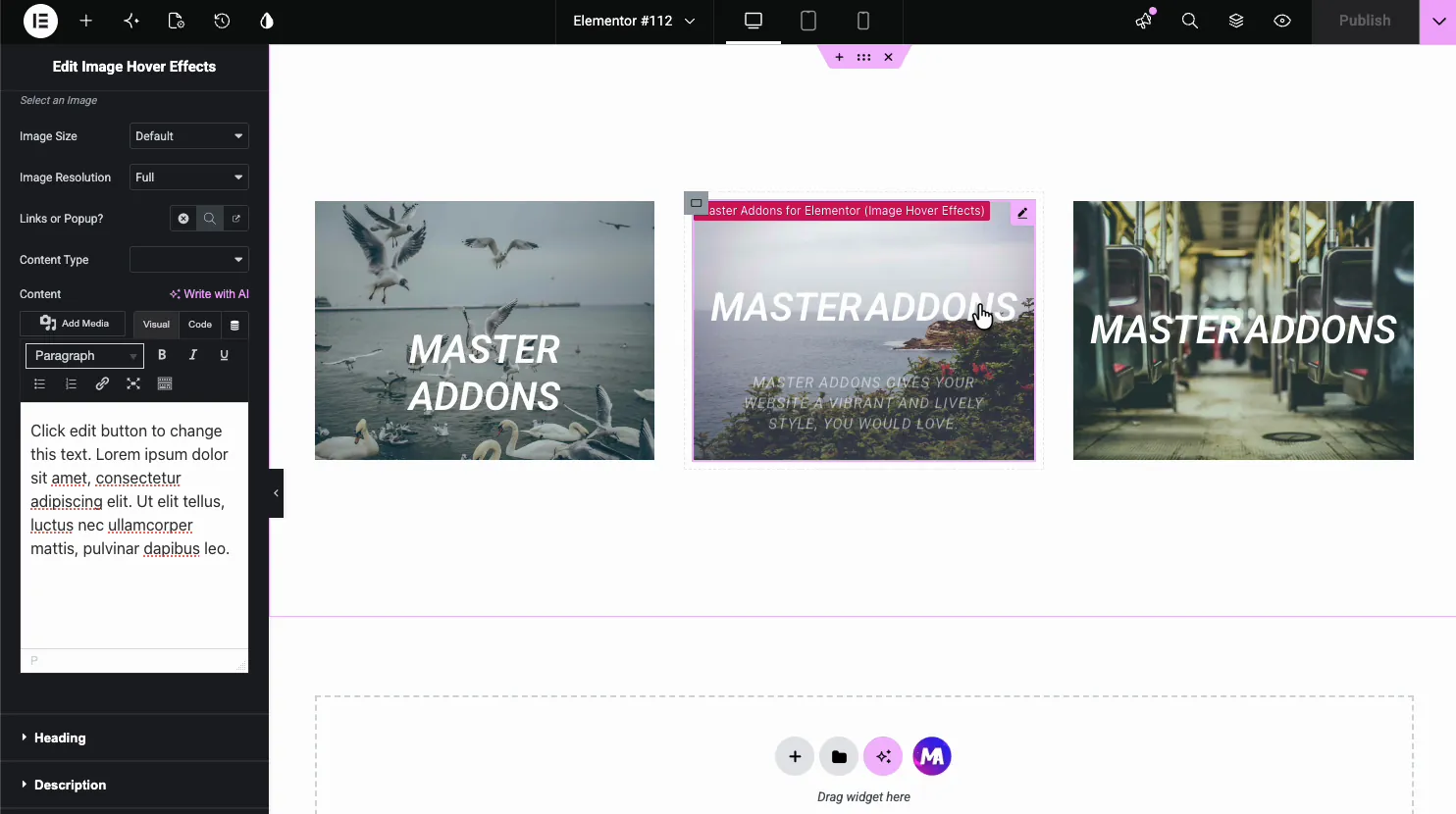The width and height of the screenshot is (1456, 814).
Task: Click the AI sparkle build button
Action: (883, 756)
